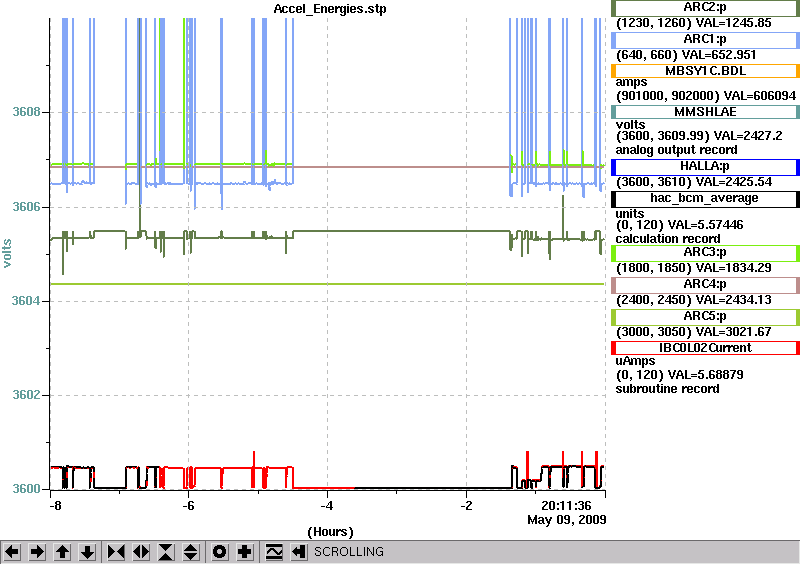This screenshot has height=564, width=800.
Task: Select the ARC1:p curve legend box
Action: click(x=705, y=39)
